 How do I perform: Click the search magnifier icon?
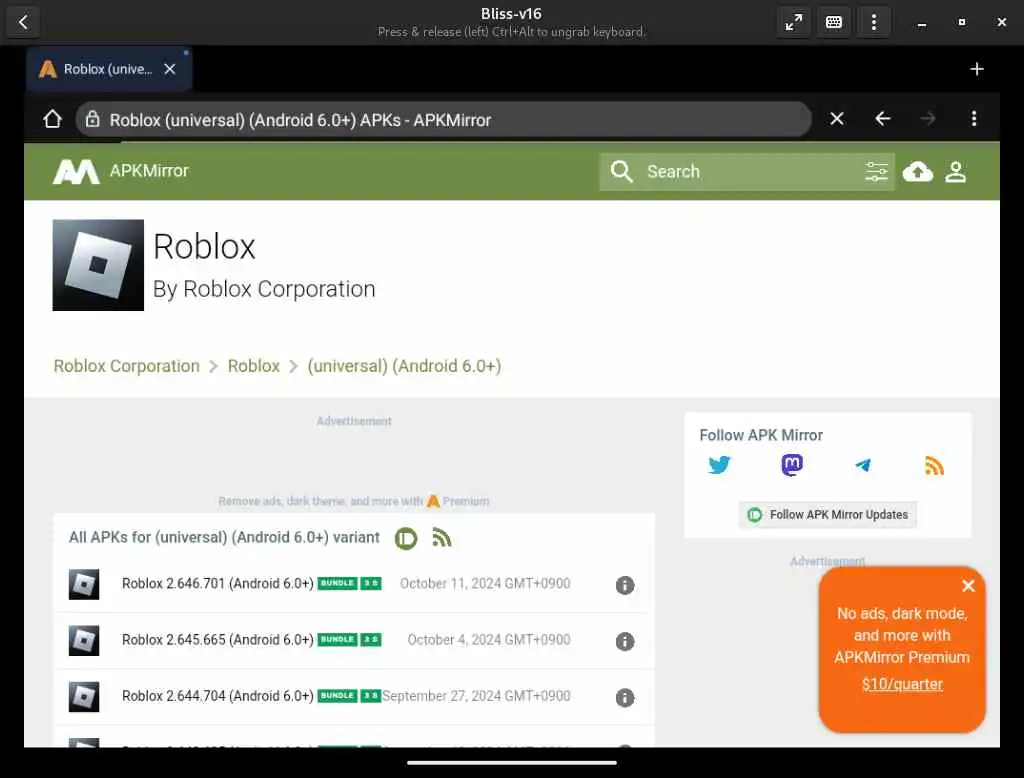tap(621, 172)
